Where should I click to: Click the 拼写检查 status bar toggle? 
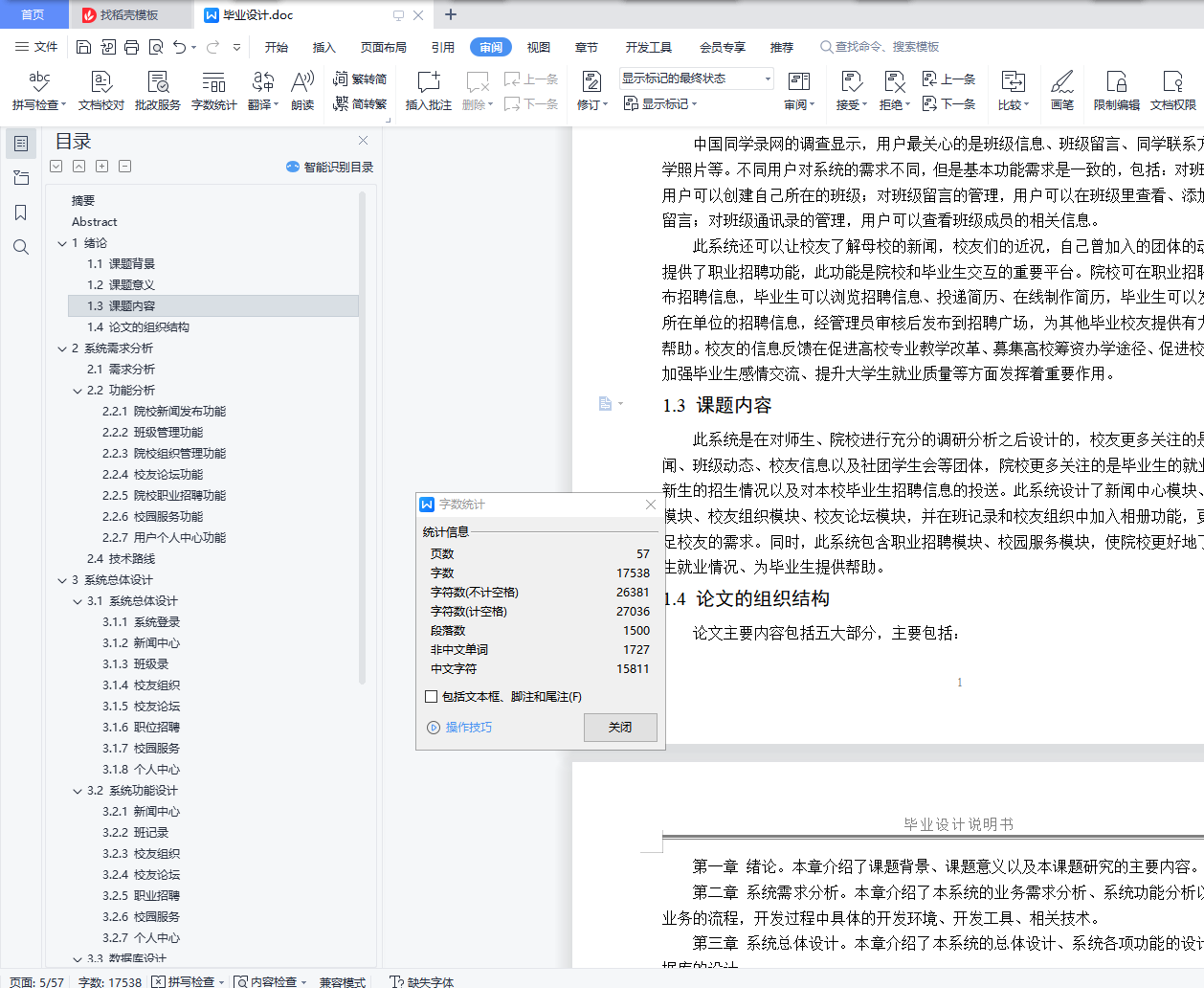coord(188,981)
